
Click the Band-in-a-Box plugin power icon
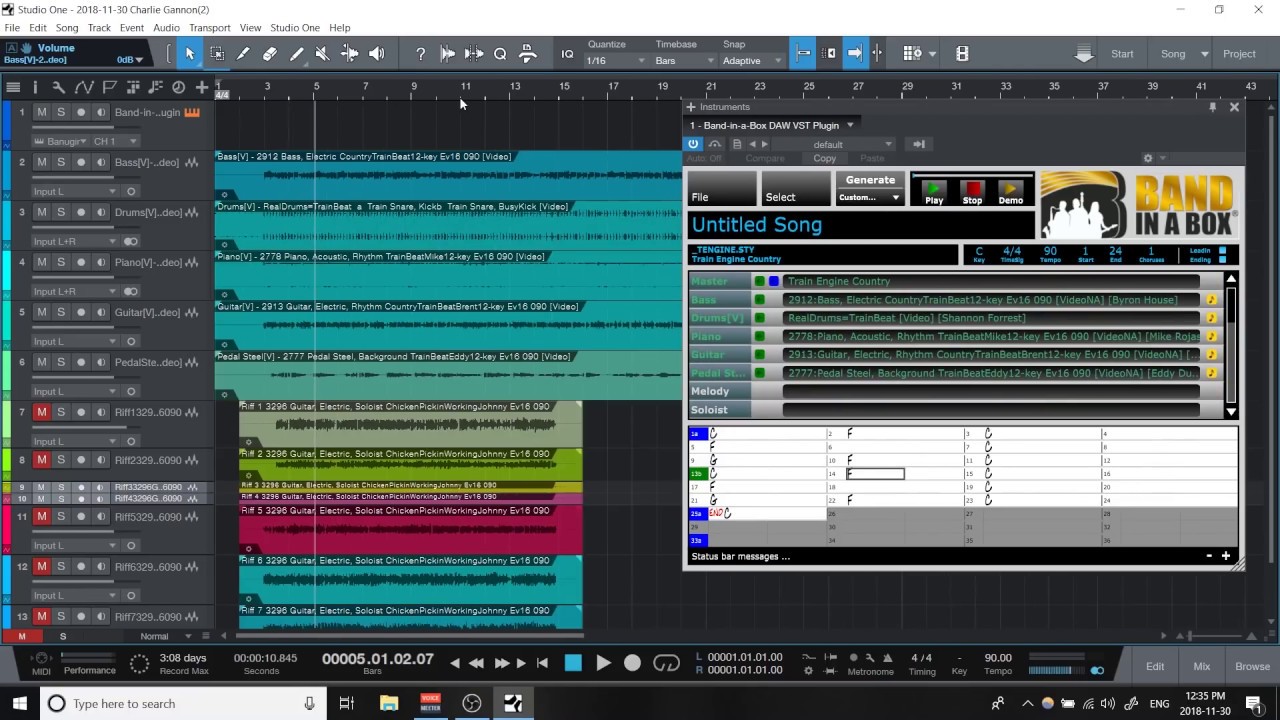pos(693,144)
